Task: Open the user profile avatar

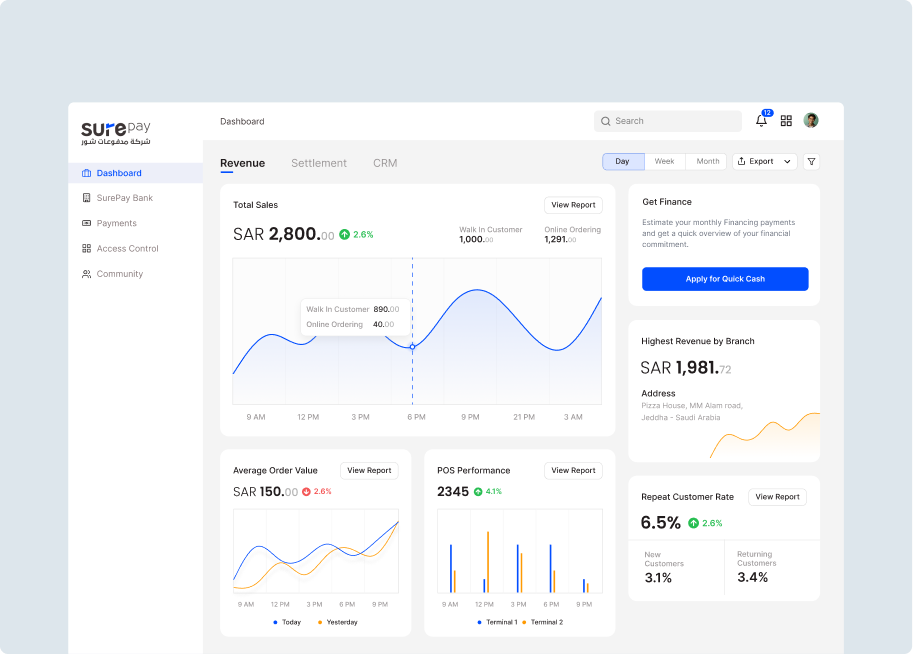Action: 811,121
